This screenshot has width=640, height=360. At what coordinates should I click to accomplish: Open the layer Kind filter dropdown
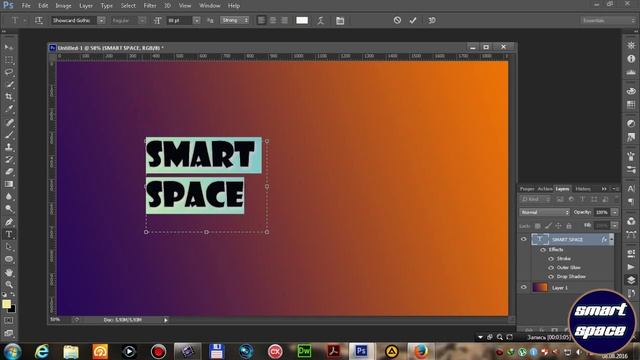pyautogui.click(x=536, y=199)
